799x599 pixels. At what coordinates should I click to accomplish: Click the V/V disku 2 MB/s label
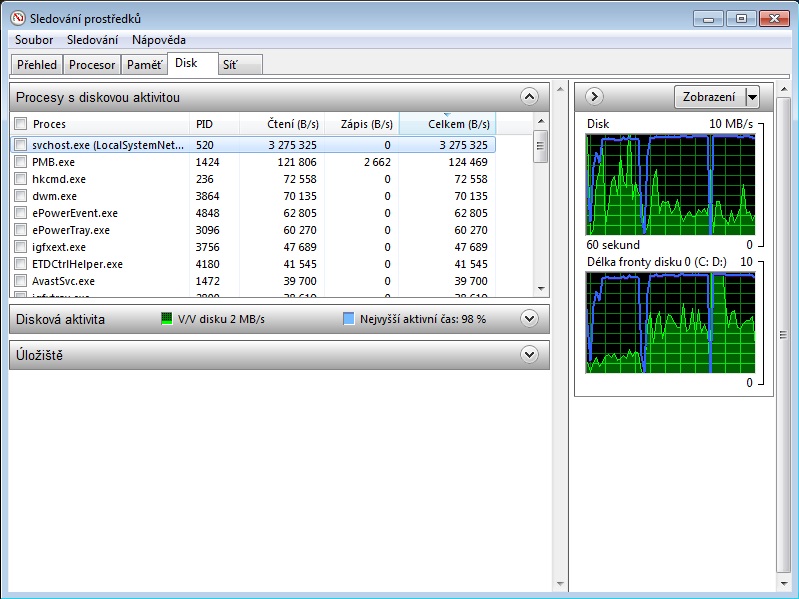click(221, 319)
